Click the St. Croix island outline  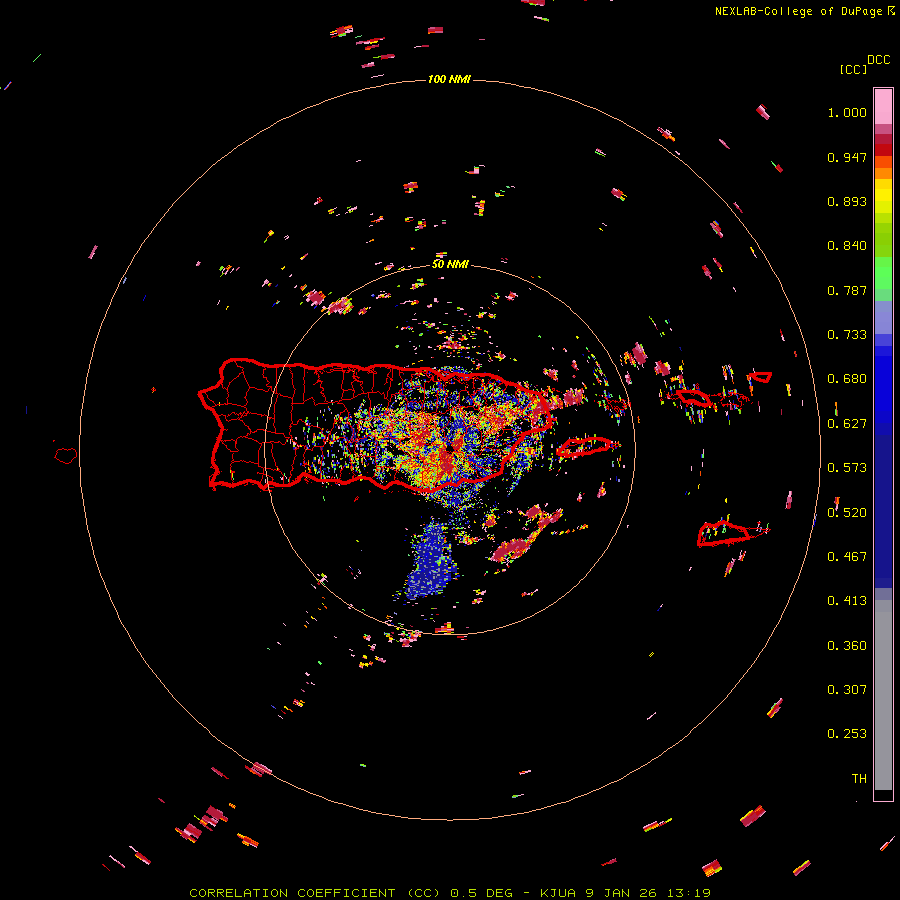click(723, 533)
